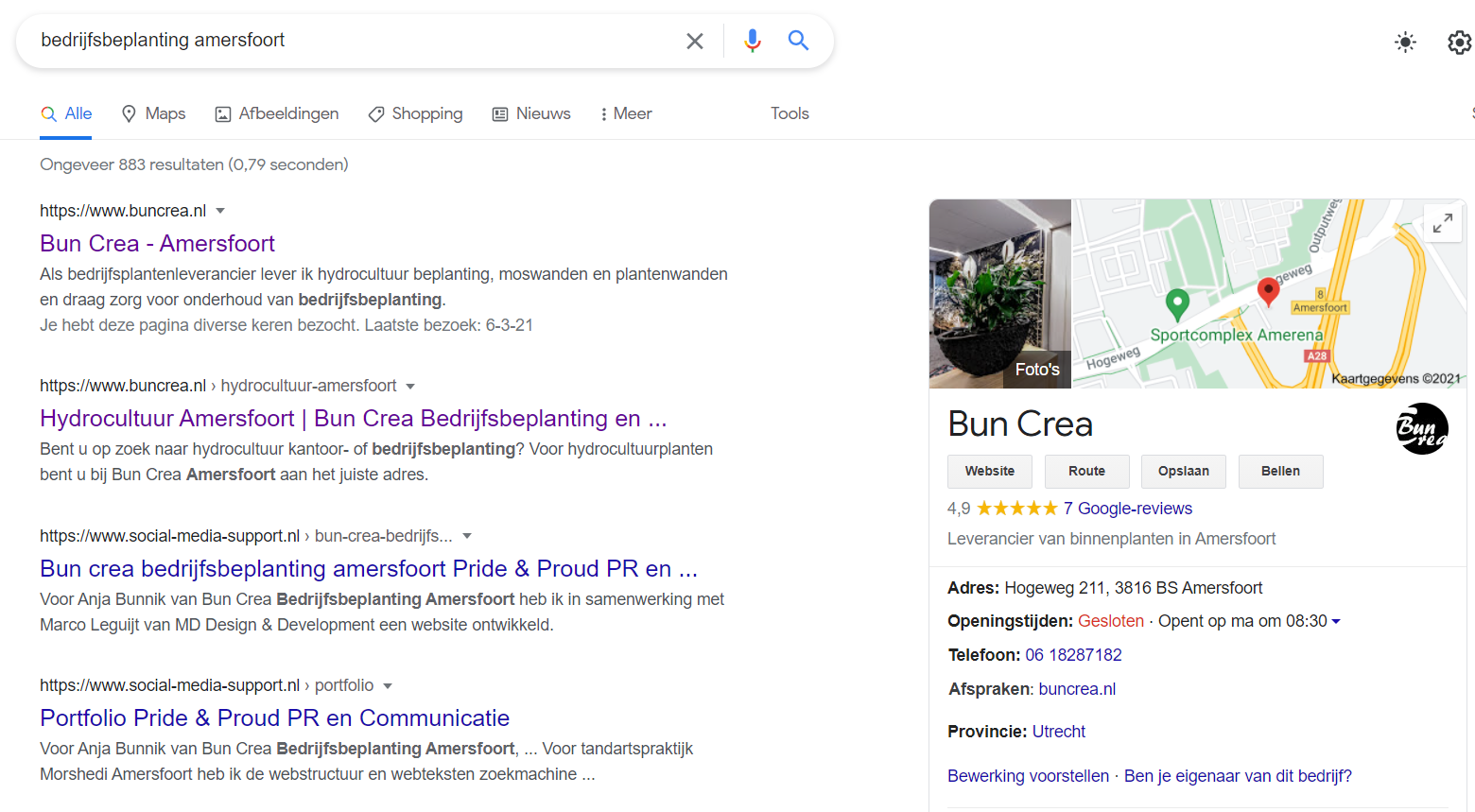Click the Gesloten status text

tap(1111, 621)
